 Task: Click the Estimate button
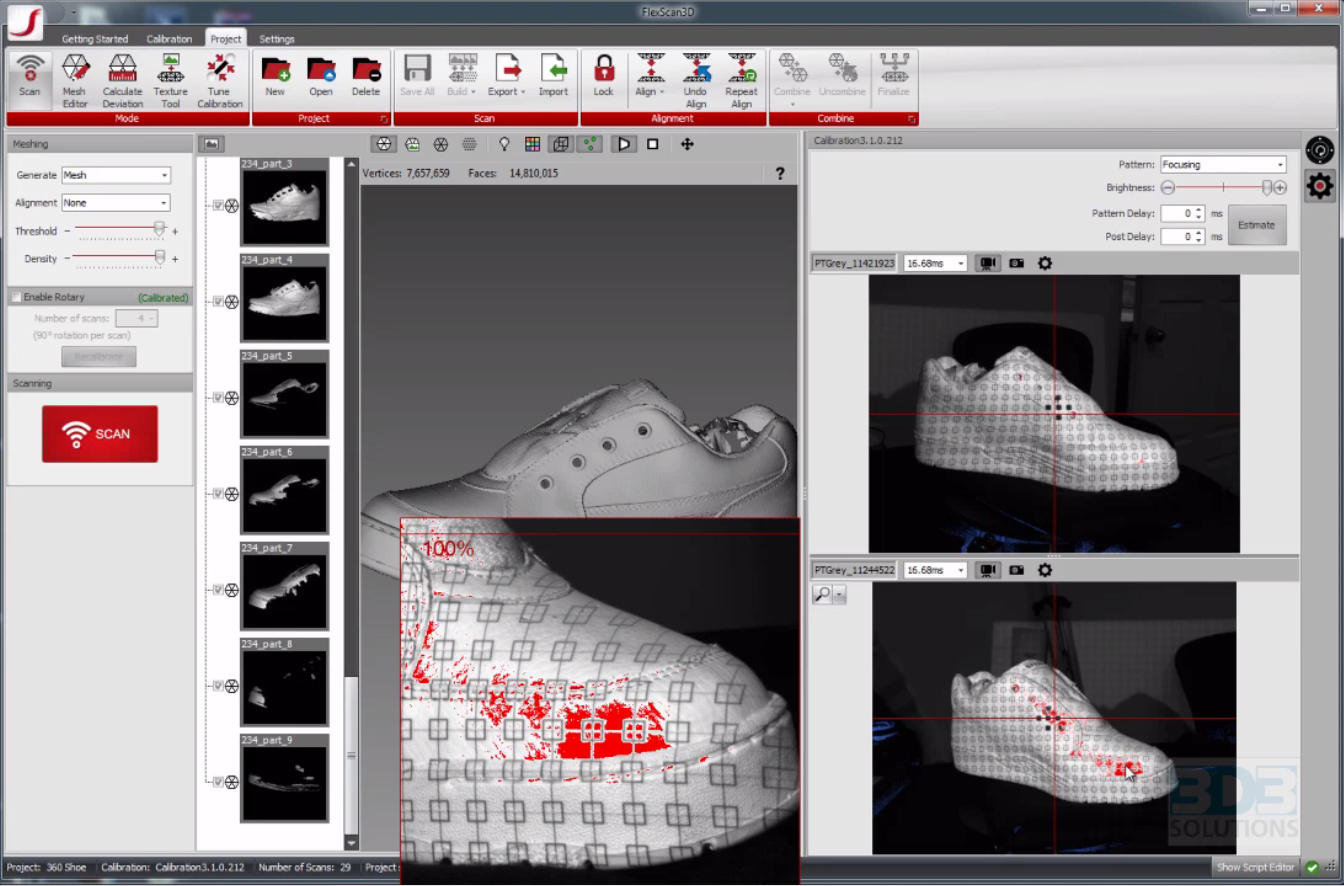click(x=1256, y=225)
